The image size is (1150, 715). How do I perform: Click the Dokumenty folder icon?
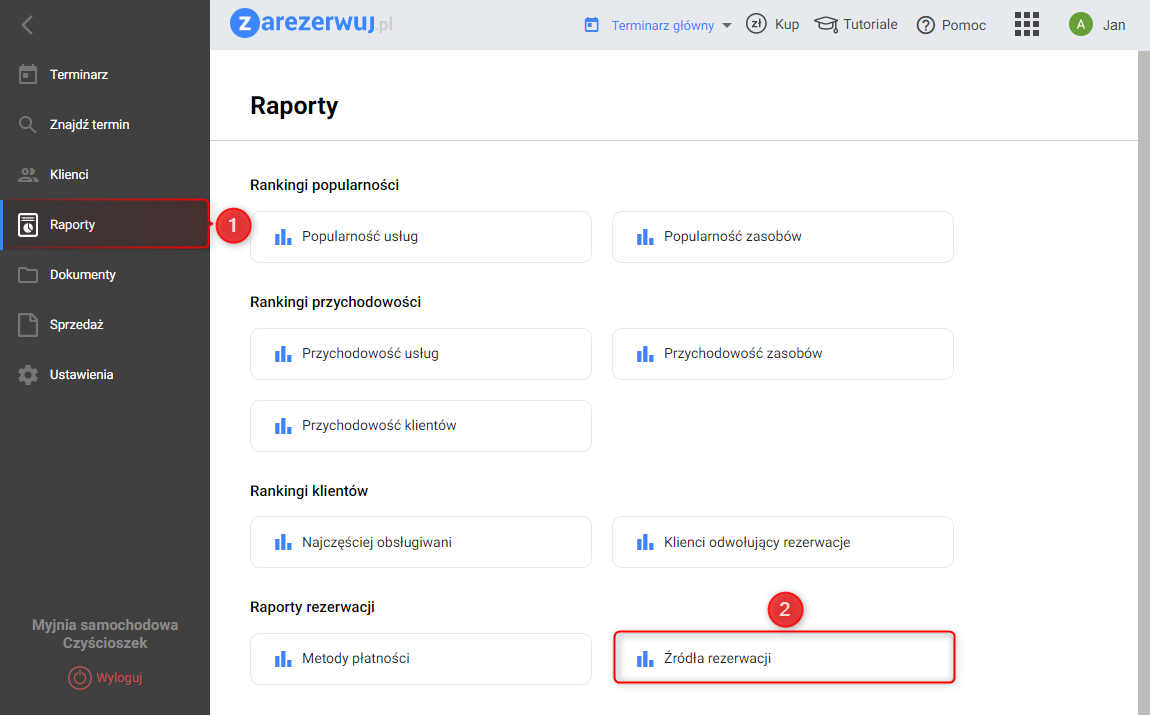[x=28, y=275]
